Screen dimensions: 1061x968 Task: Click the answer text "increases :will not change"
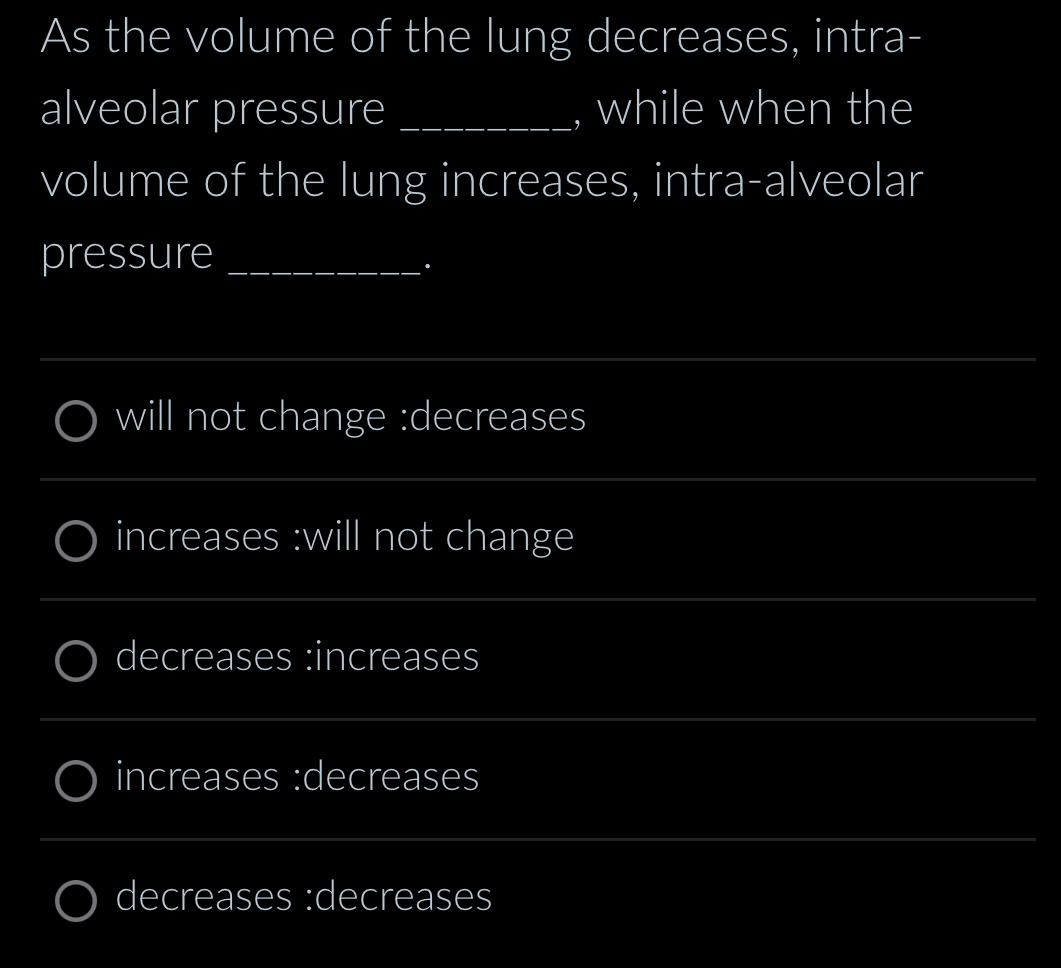344,538
